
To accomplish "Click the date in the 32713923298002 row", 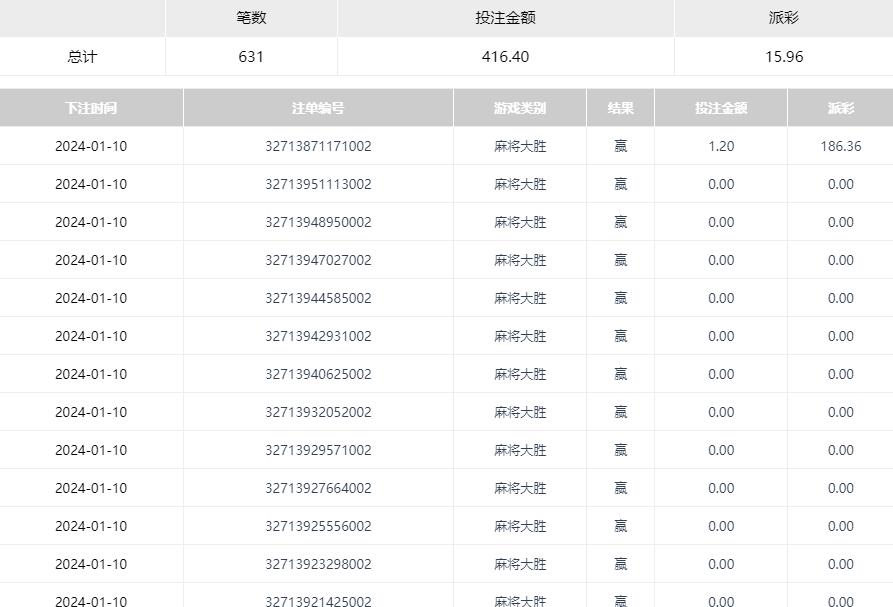I will [91, 564].
